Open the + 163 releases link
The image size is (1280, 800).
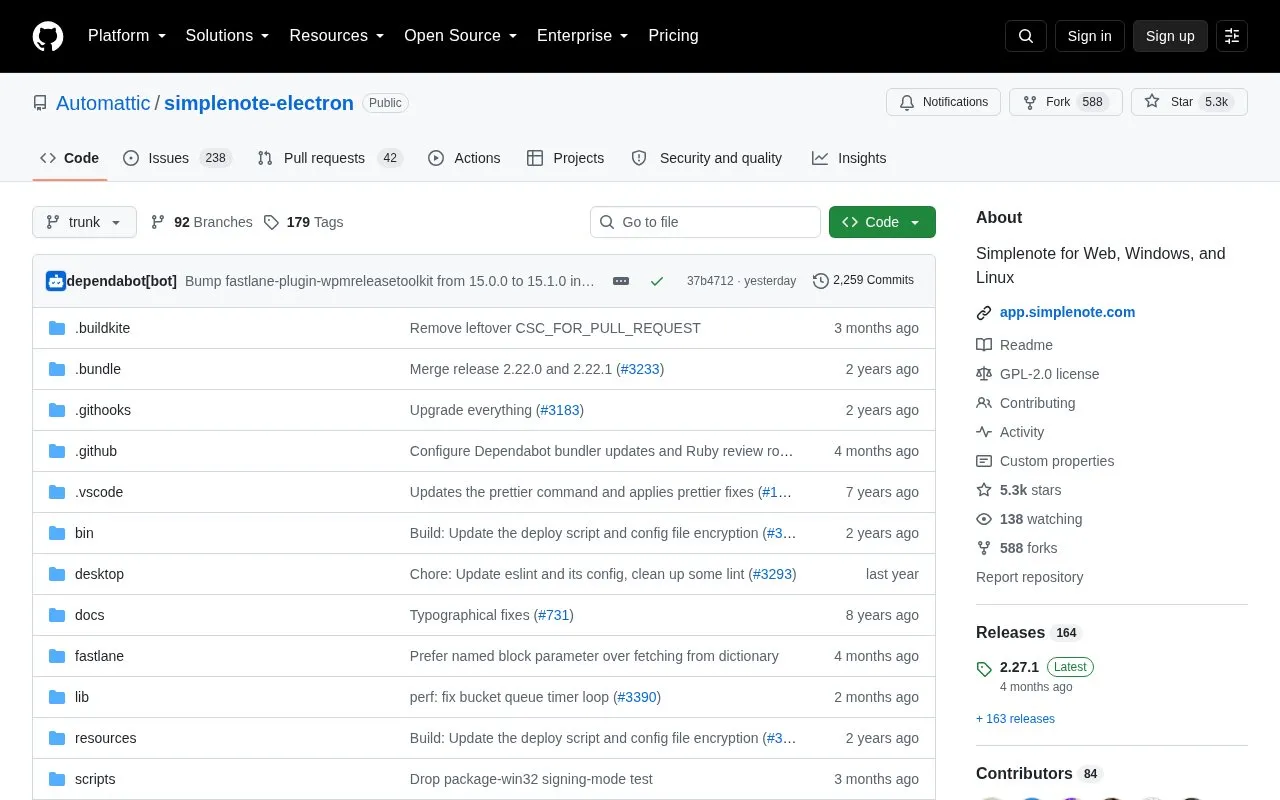coord(1015,719)
